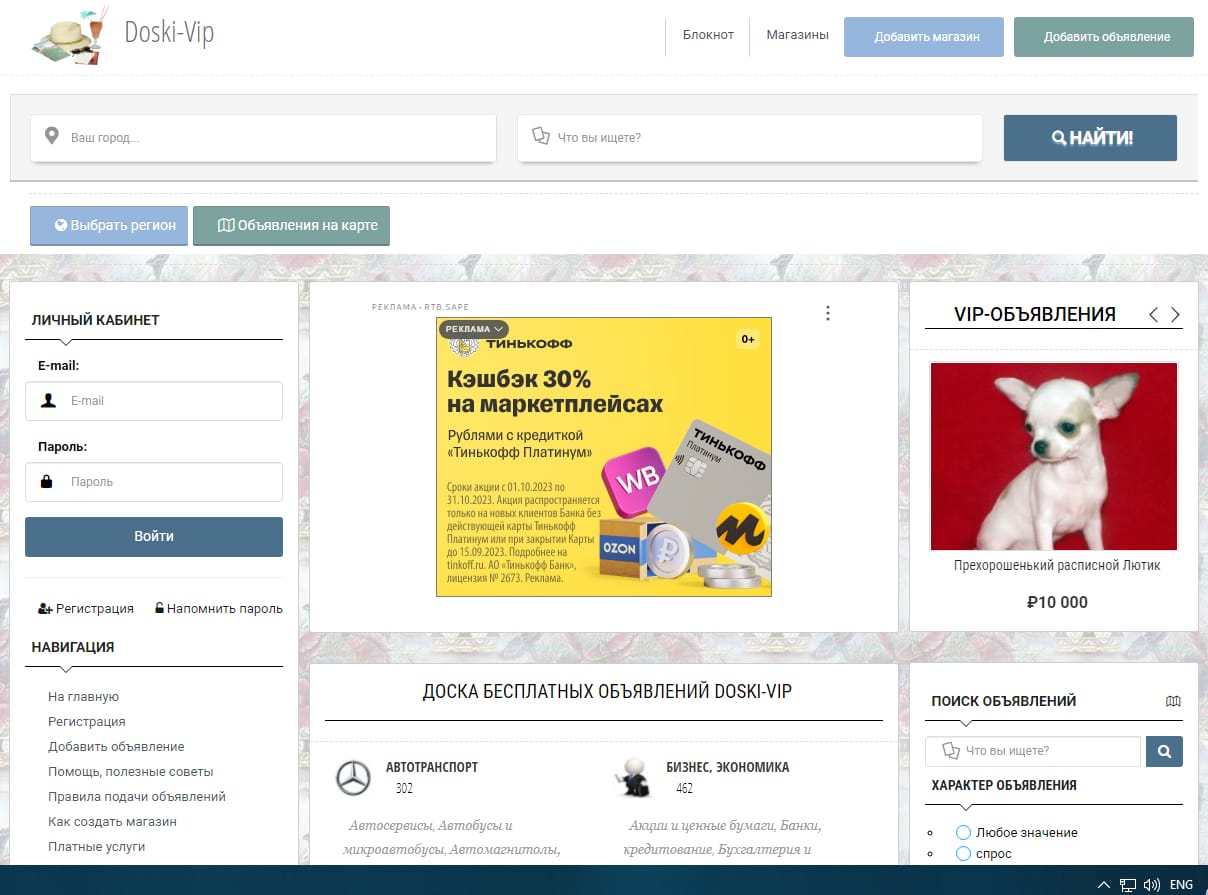Click the map icon beside Поиск объявлений
The image size is (1208, 895).
(1173, 701)
